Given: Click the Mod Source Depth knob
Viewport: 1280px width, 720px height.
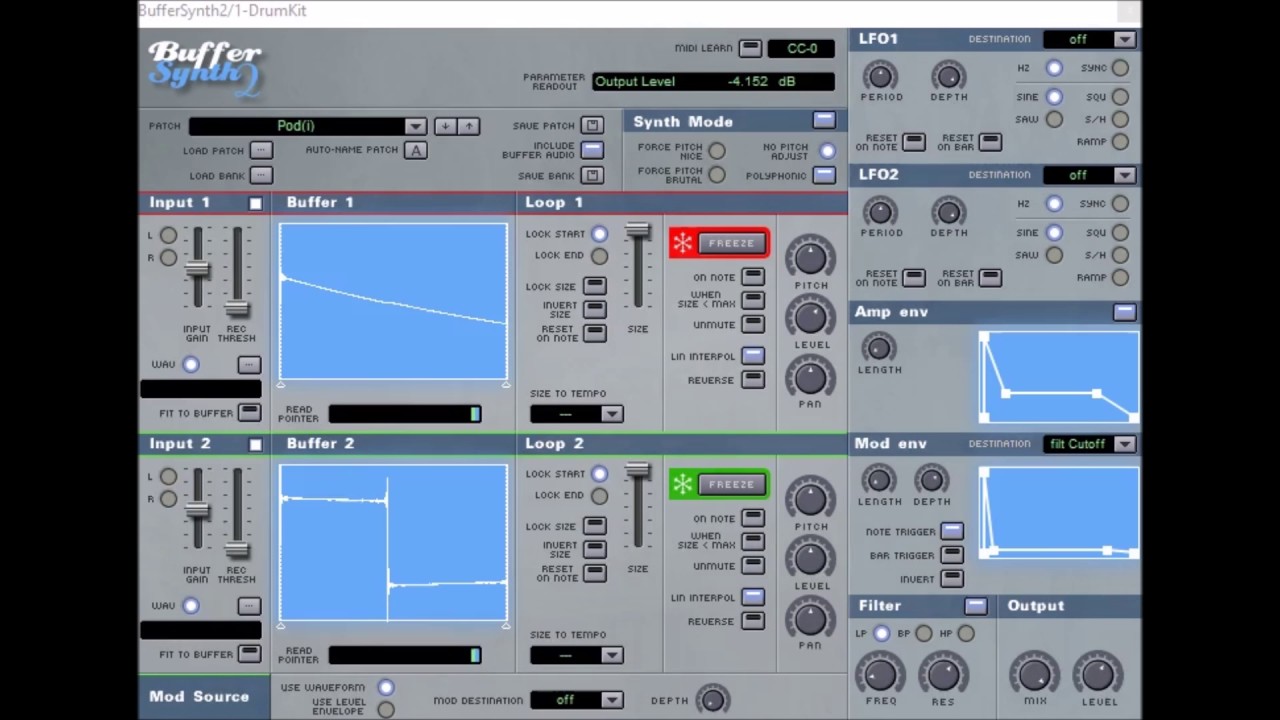Looking at the screenshot, I should click(712, 699).
